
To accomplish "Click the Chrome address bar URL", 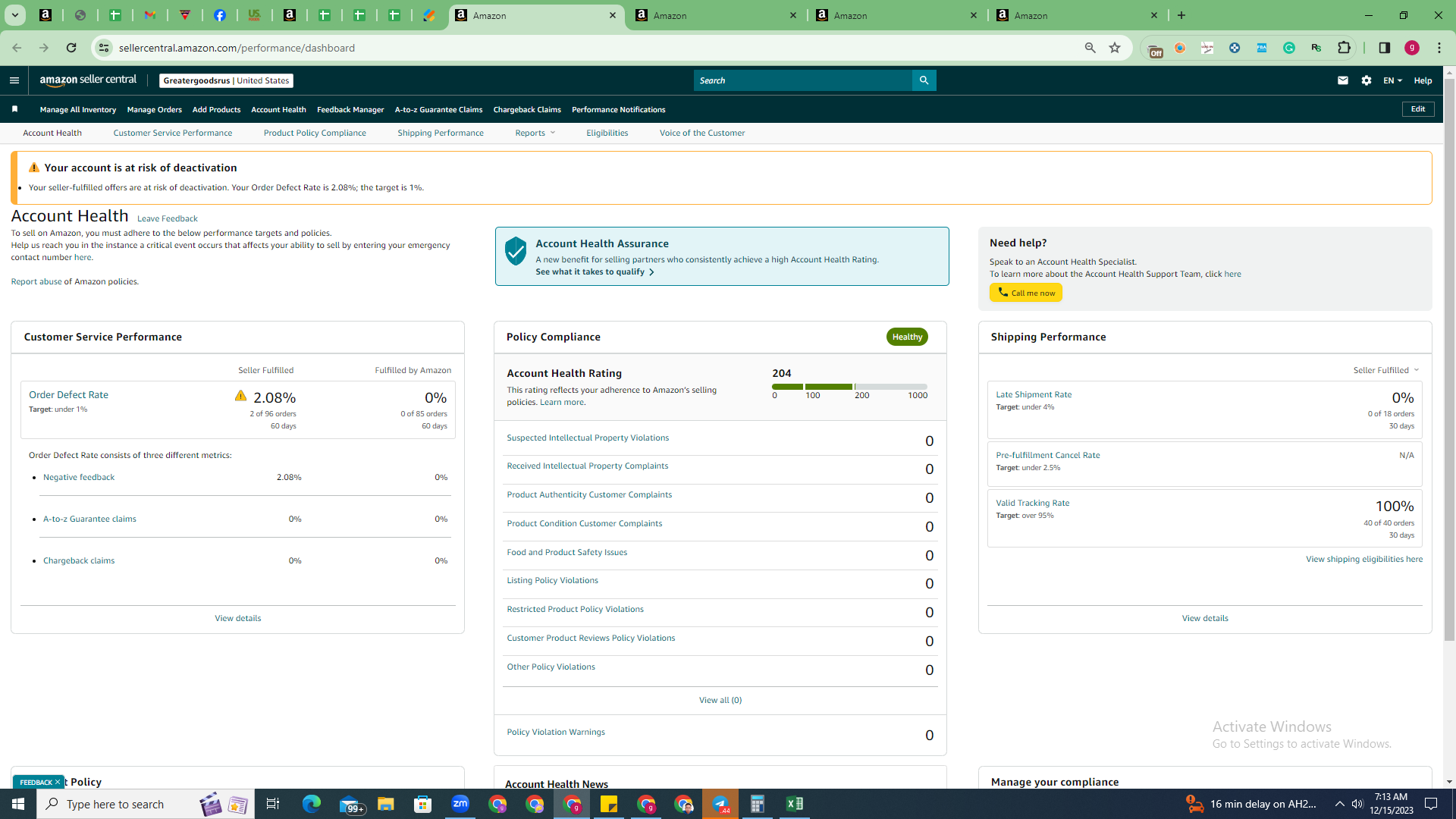I will tap(237, 48).
